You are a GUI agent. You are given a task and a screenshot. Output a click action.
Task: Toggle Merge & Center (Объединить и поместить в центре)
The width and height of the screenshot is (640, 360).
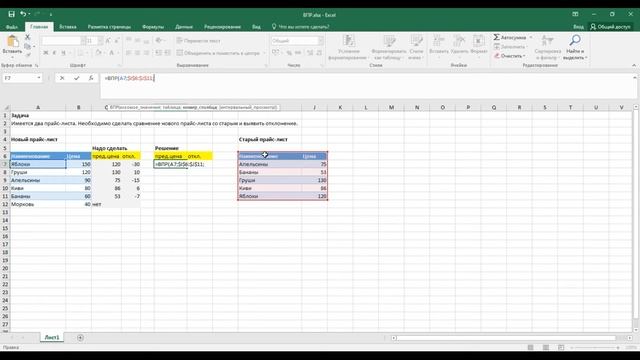point(218,53)
